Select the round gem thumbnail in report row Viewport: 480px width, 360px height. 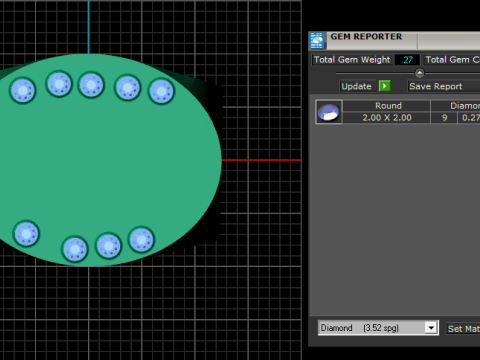click(x=329, y=112)
